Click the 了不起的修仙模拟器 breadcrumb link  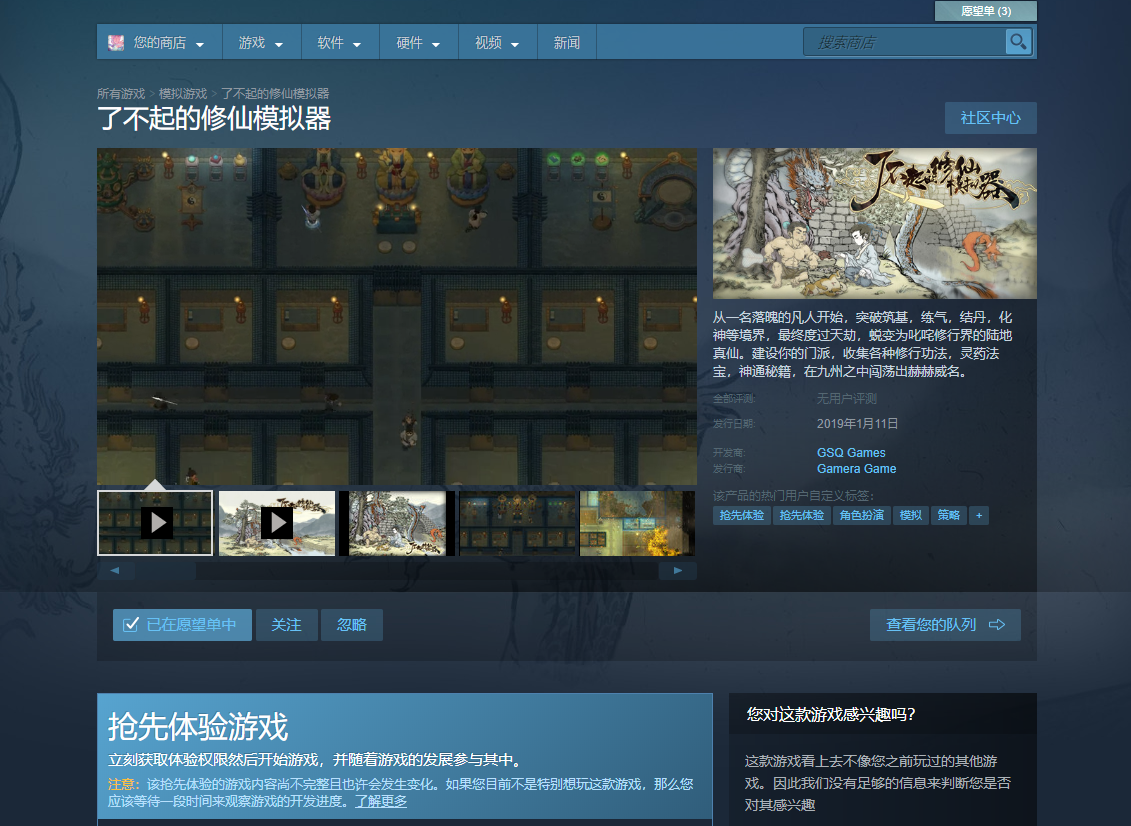[275, 94]
